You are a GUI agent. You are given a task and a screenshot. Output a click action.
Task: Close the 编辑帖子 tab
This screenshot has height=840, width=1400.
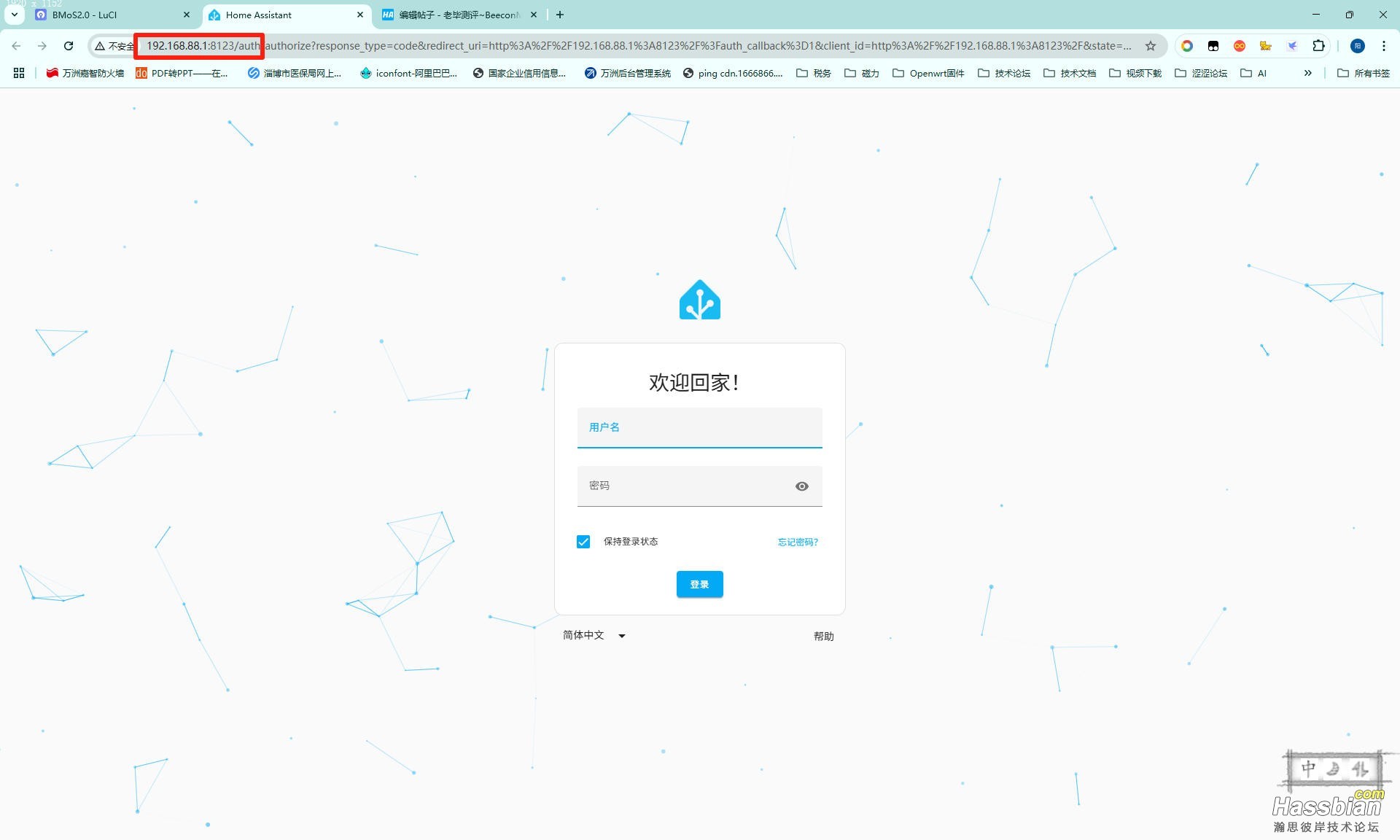(x=534, y=15)
